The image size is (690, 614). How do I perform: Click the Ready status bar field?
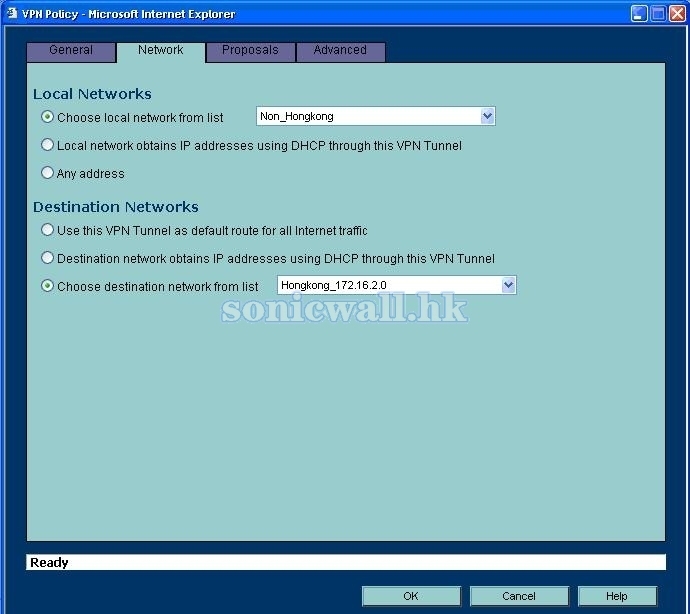(346, 562)
